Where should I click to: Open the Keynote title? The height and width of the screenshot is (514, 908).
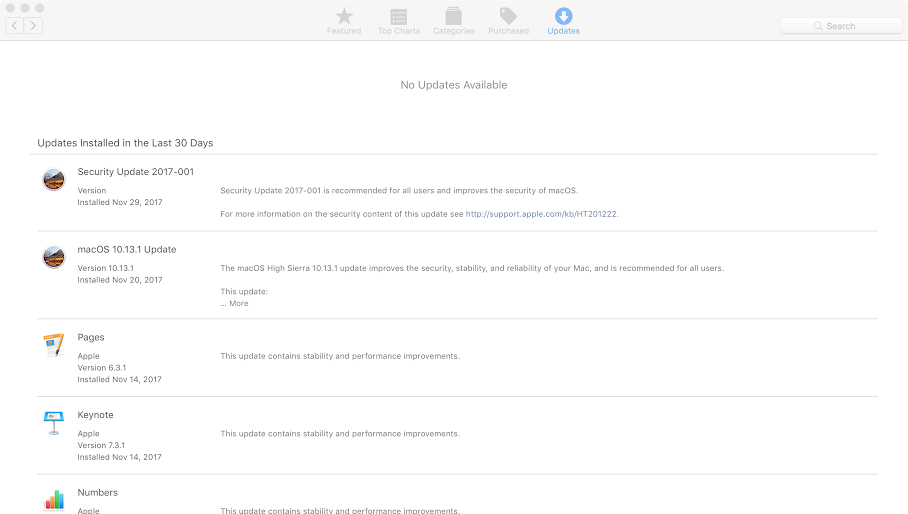click(x=96, y=415)
